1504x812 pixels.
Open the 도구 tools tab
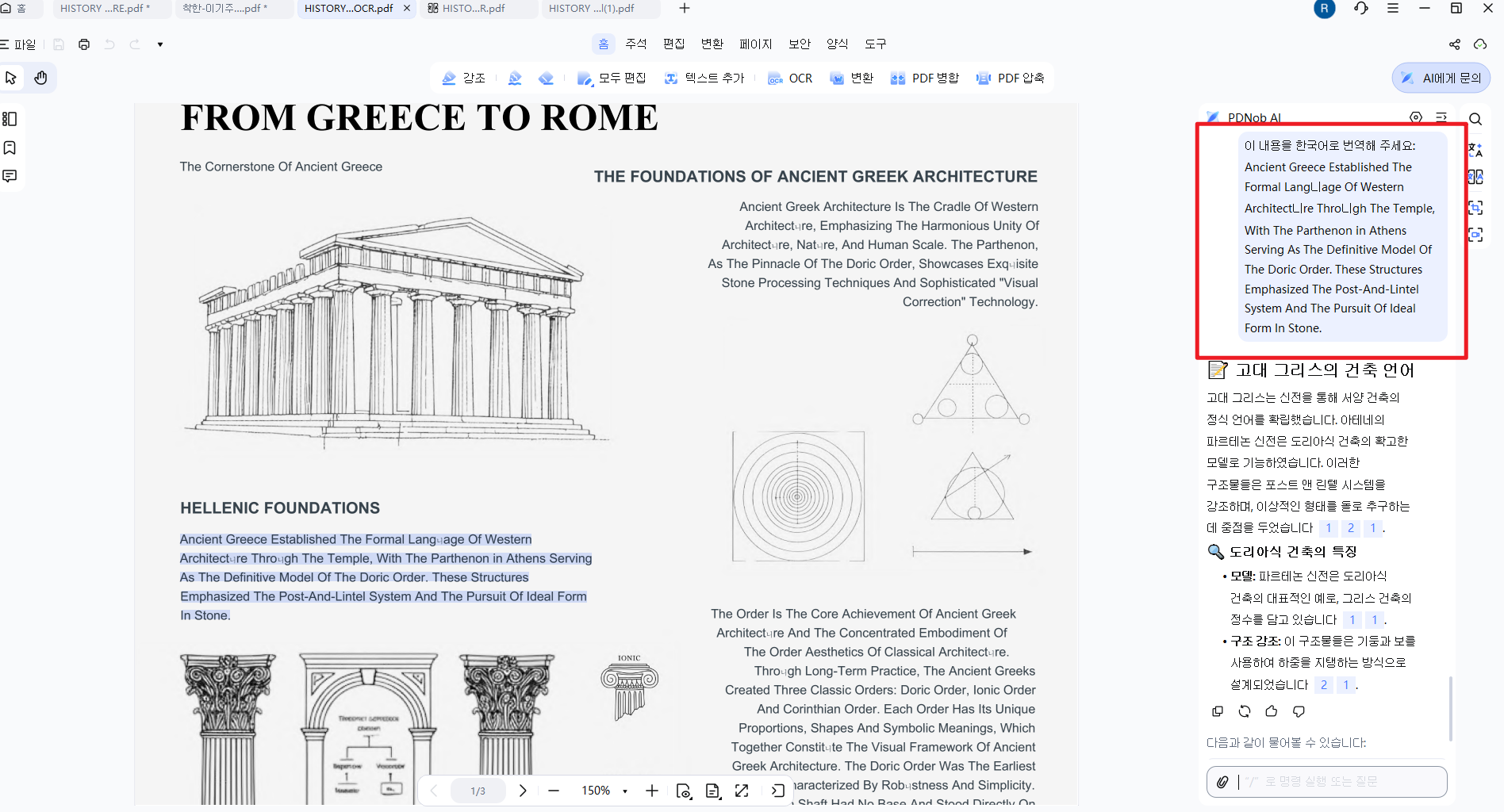pyautogui.click(x=876, y=44)
